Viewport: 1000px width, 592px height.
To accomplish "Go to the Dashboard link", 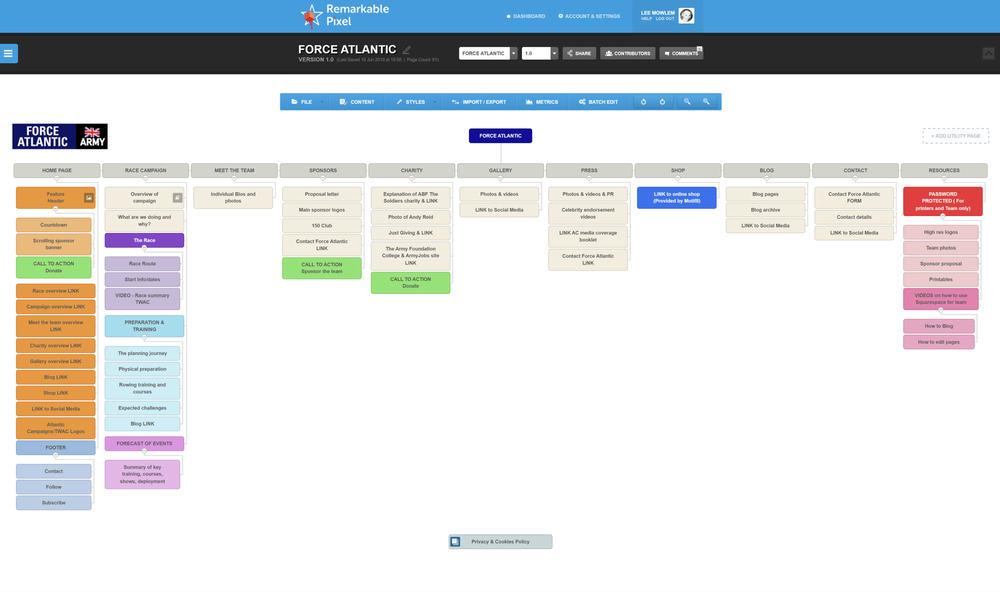I will click(526, 16).
